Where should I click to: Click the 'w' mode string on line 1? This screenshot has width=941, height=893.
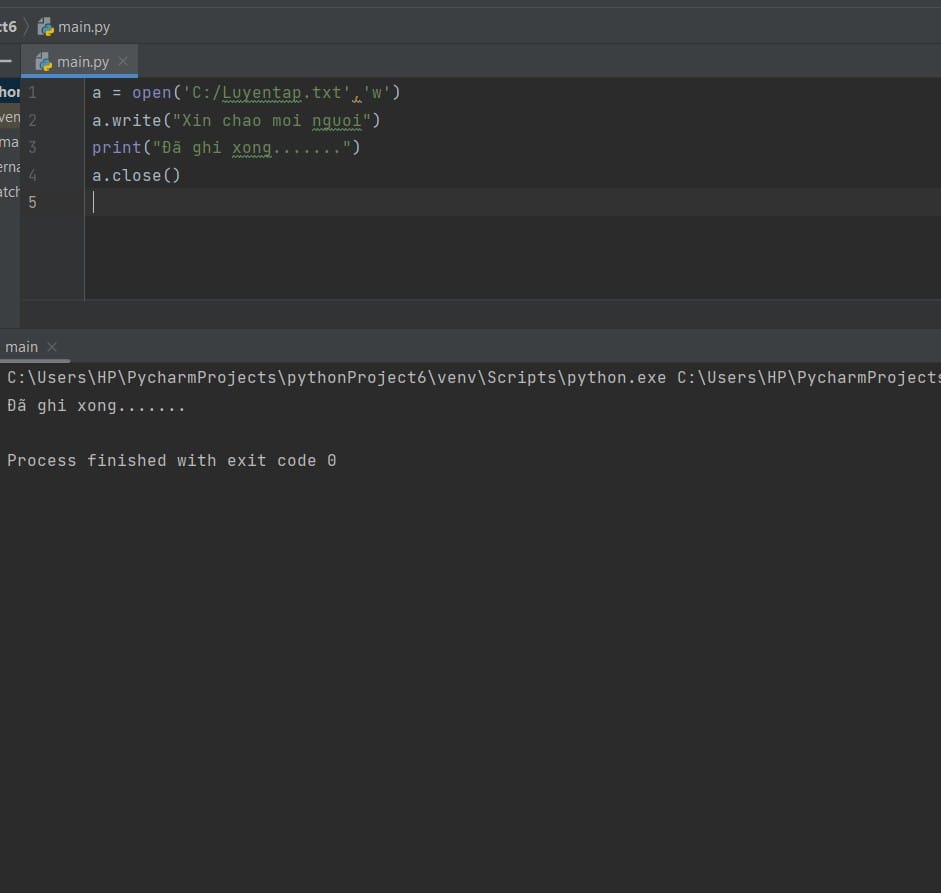pyautogui.click(x=376, y=92)
